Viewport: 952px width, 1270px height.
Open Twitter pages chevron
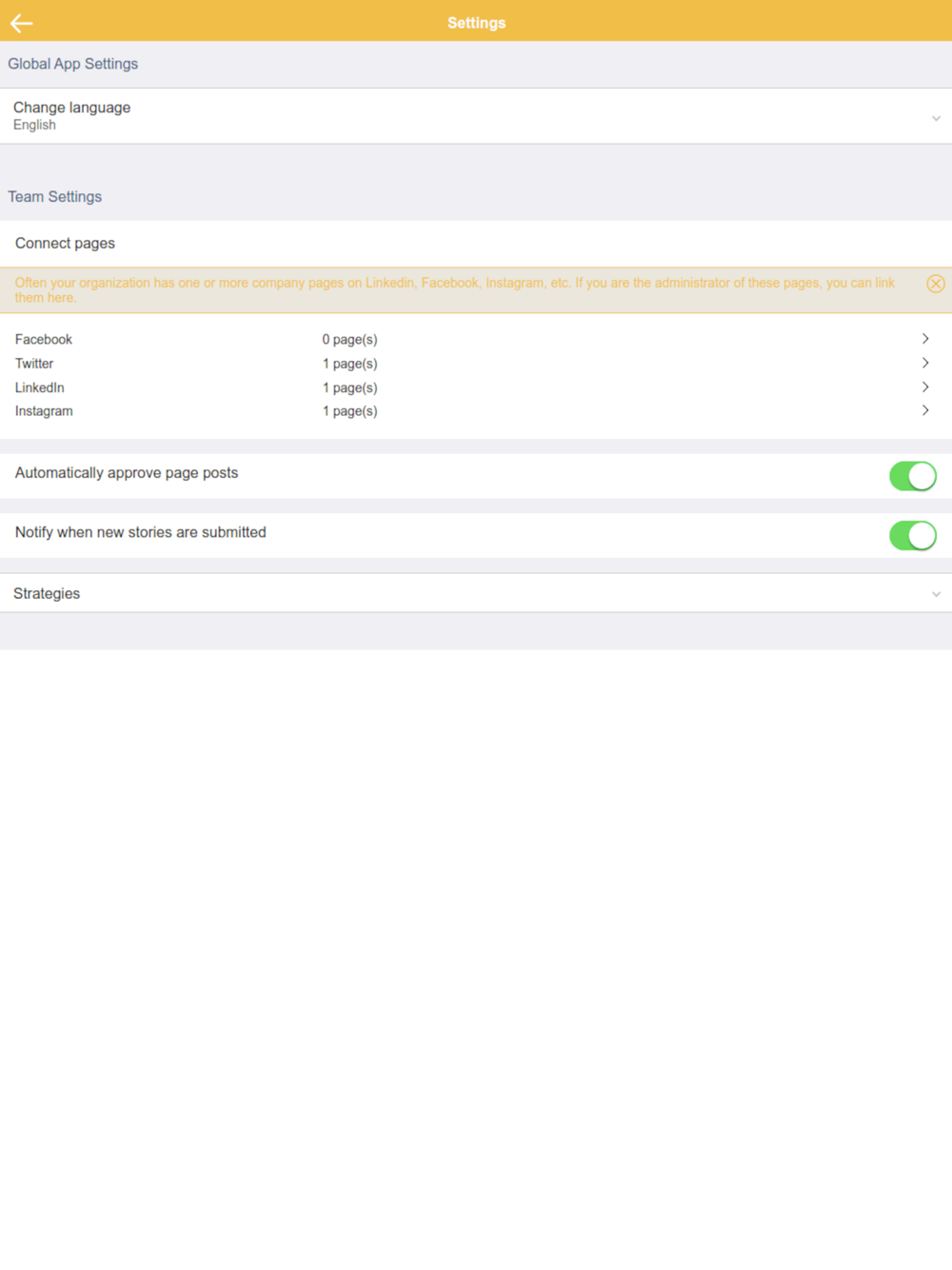925,363
